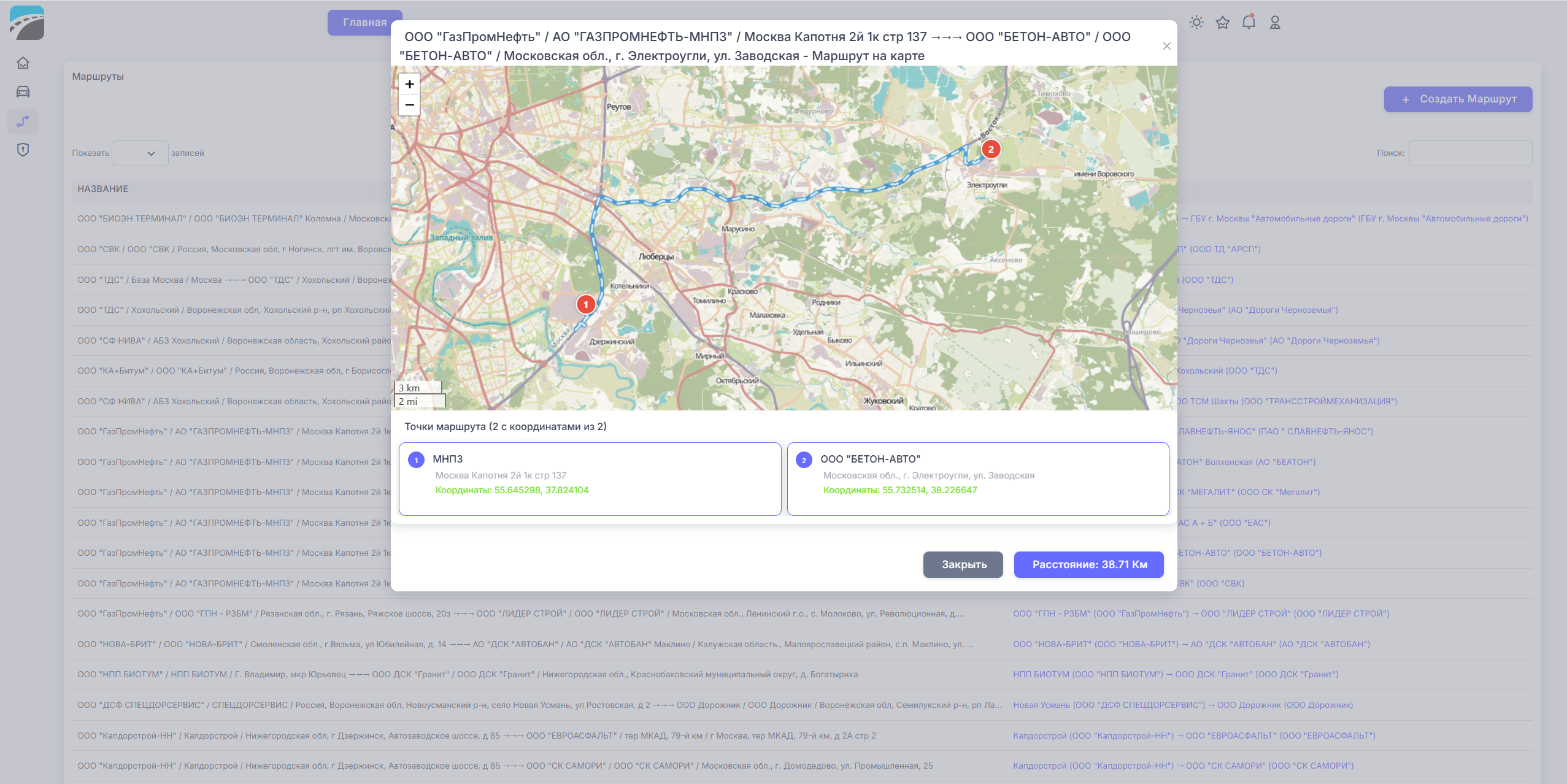Open the СЛАВНЕФТЬ-ЯНОС route link
Image resolution: width=1567 pixels, height=784 pixels.
1276,431
